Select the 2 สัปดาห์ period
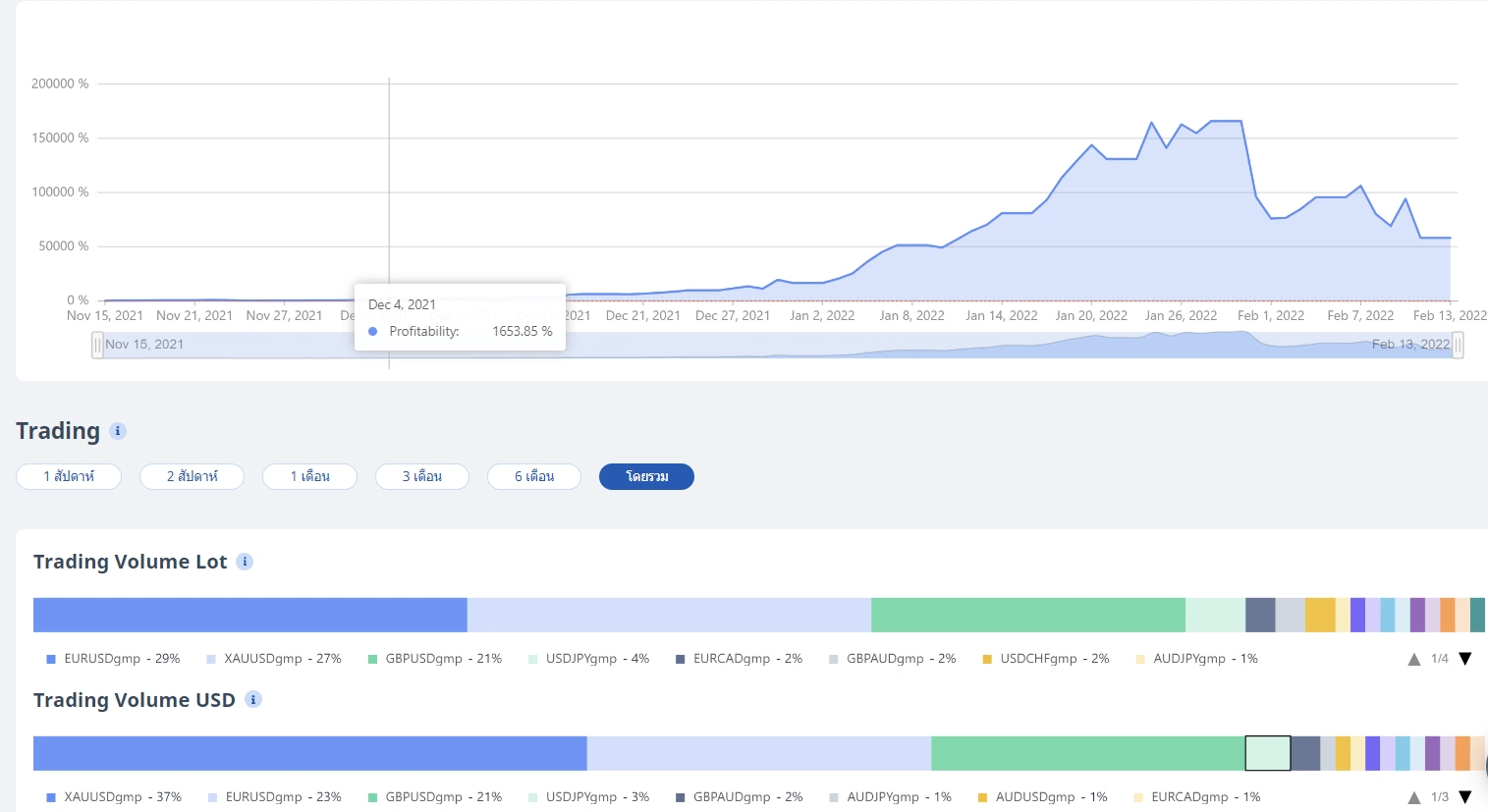This screenshot has width=1488, height=812. click(x=192, y=476)
